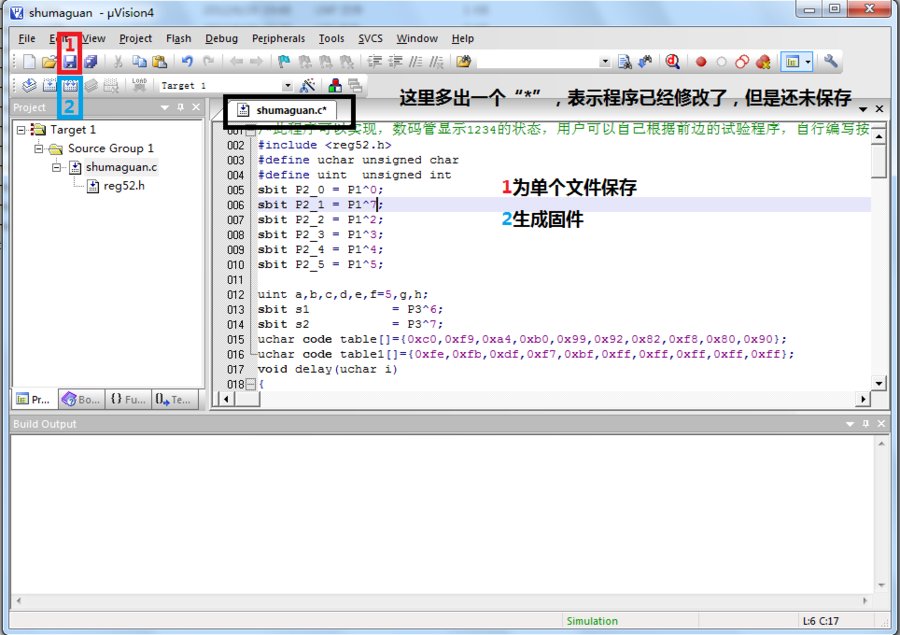Disable all breakpoints using the hollow circle icon
Viewport: 900px width, 635px height.
[x=743, y=61]
